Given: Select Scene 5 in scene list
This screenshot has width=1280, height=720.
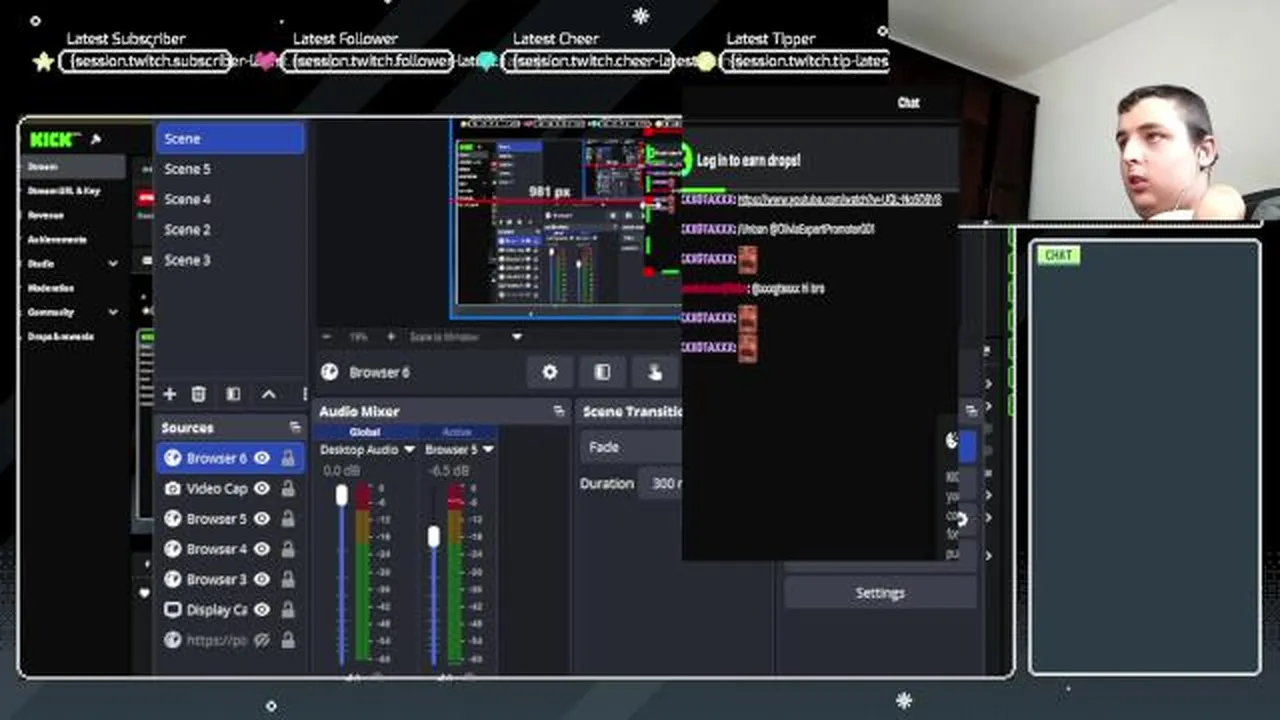Looking at the screenshot, I should pos(230,169).
